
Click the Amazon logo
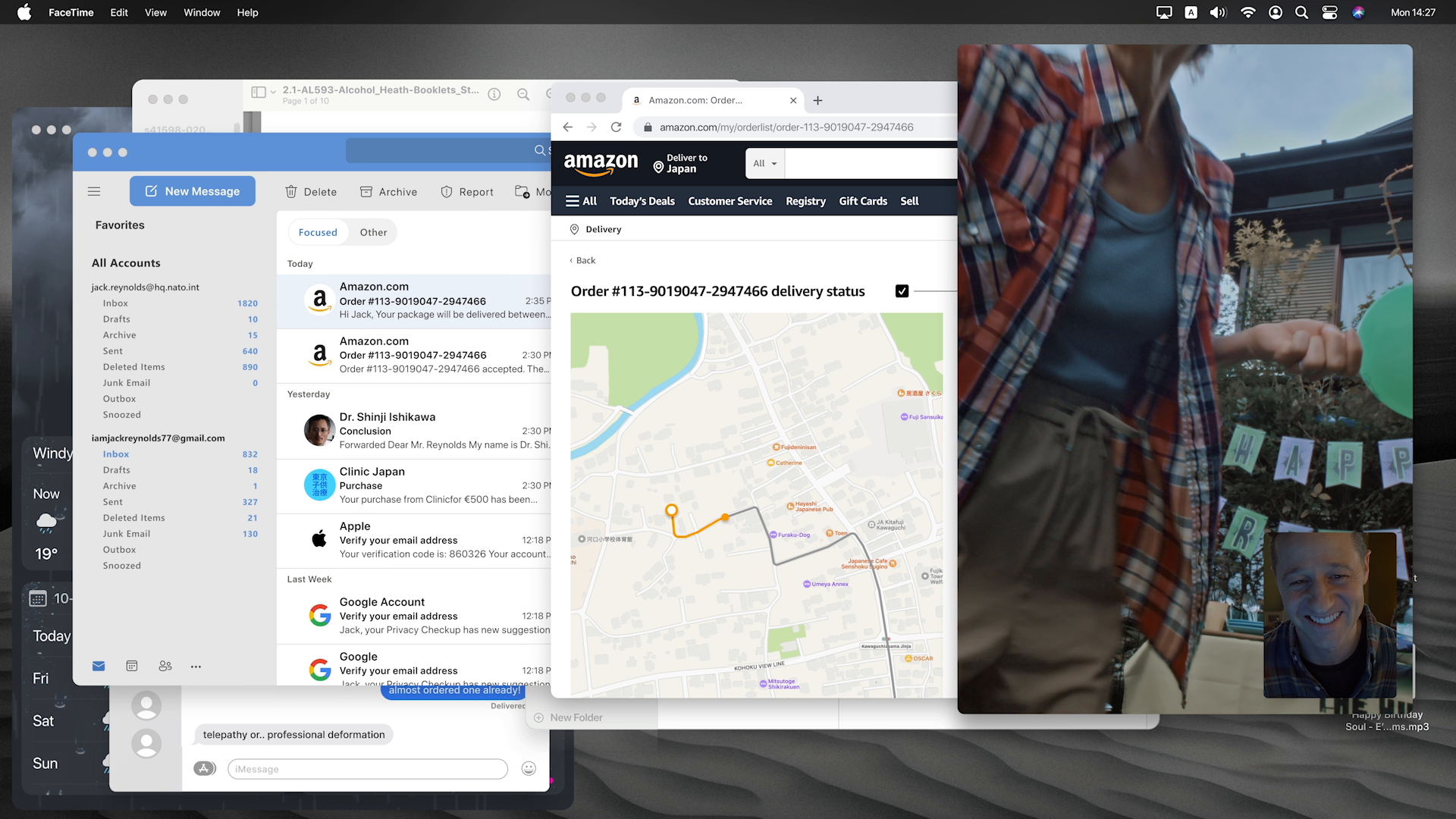click(601, 163)
